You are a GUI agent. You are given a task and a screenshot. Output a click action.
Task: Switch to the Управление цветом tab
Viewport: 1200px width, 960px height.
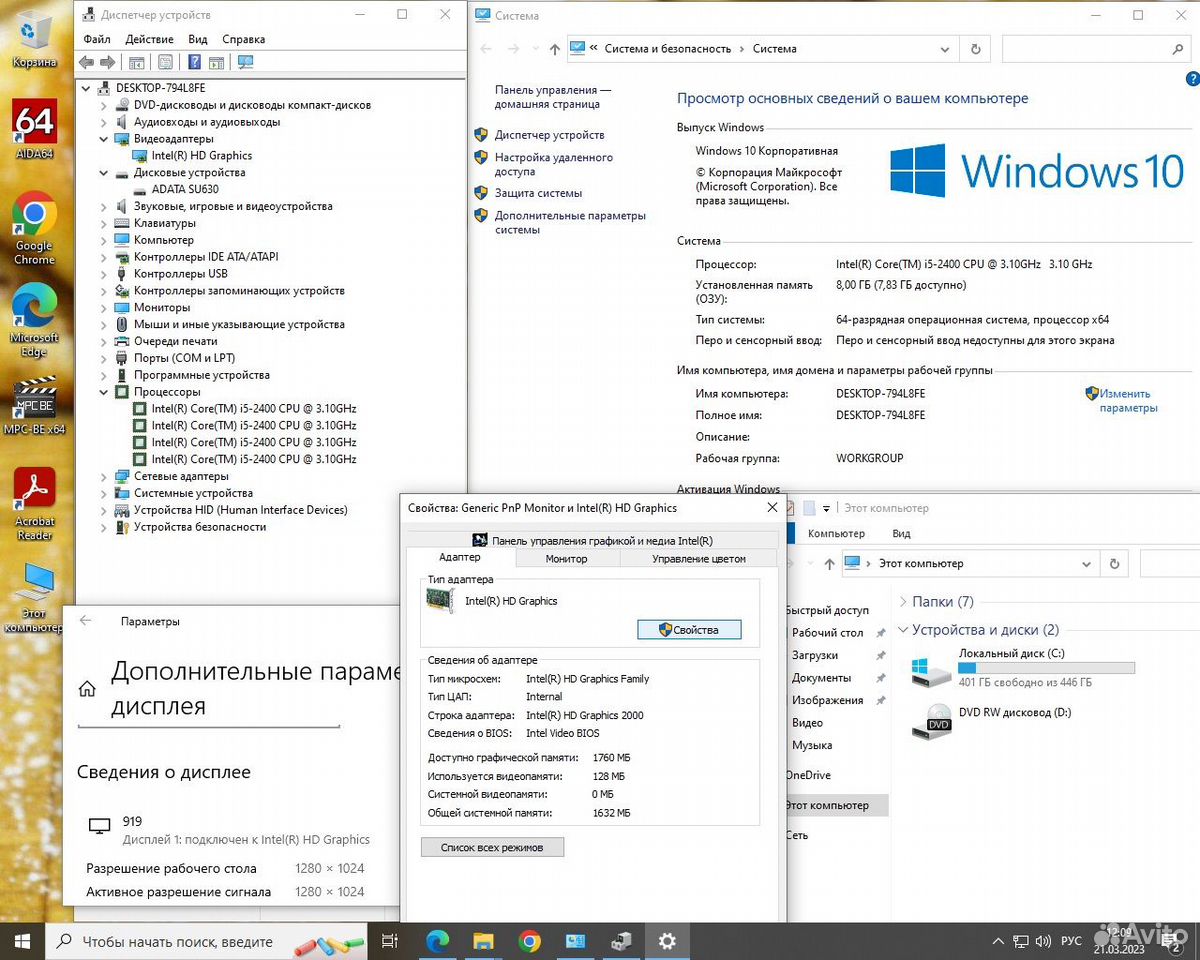click(699, 559)
